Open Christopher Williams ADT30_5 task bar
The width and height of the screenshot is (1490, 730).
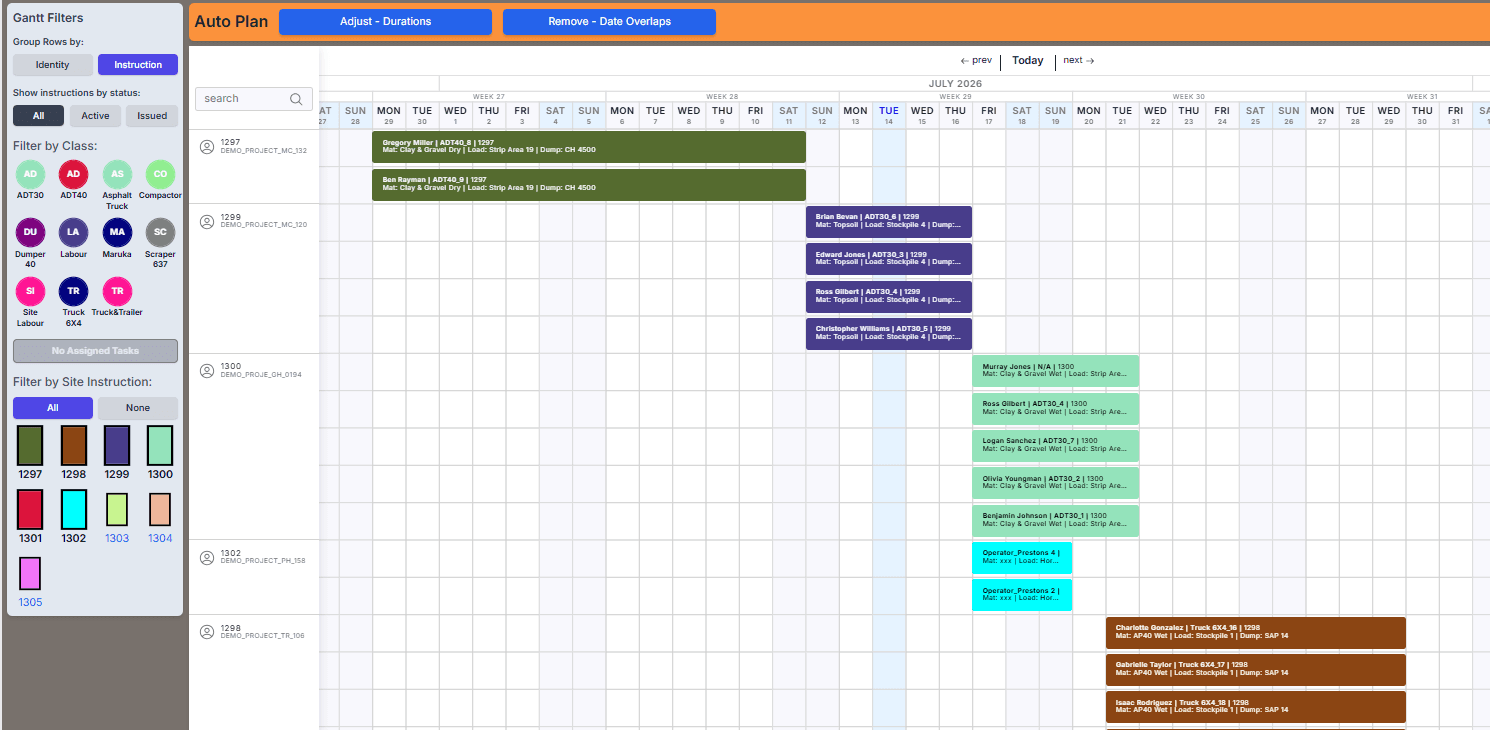(x=889, y=334)
